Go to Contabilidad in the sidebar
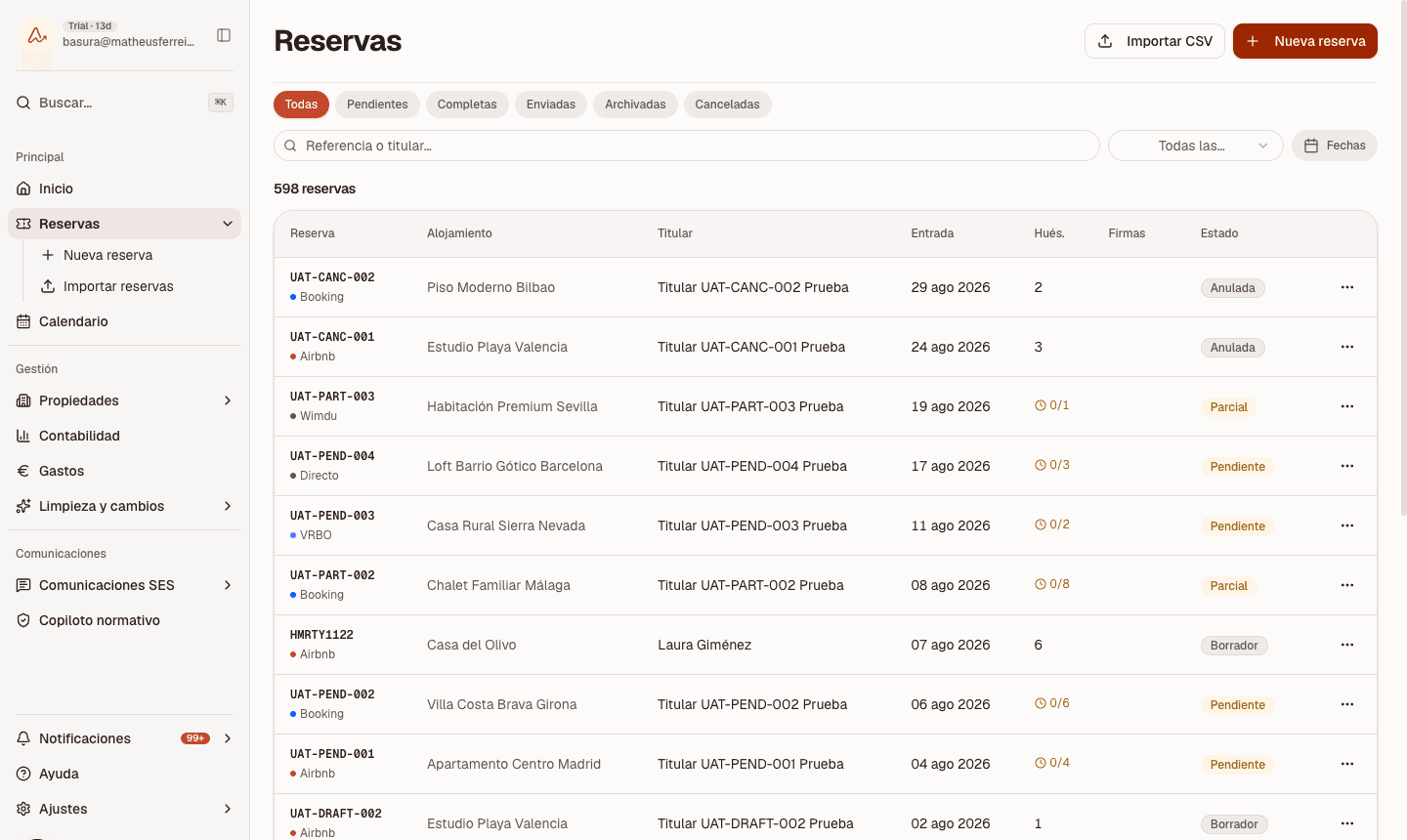This screenshot has height=840, width=1407. [x=124, y=436]
